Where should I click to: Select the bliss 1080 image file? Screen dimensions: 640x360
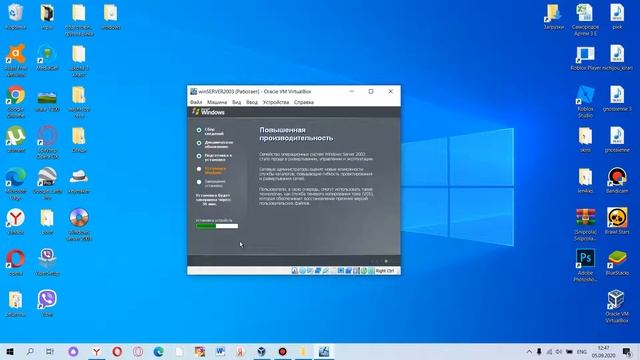(x=47, y=101)
